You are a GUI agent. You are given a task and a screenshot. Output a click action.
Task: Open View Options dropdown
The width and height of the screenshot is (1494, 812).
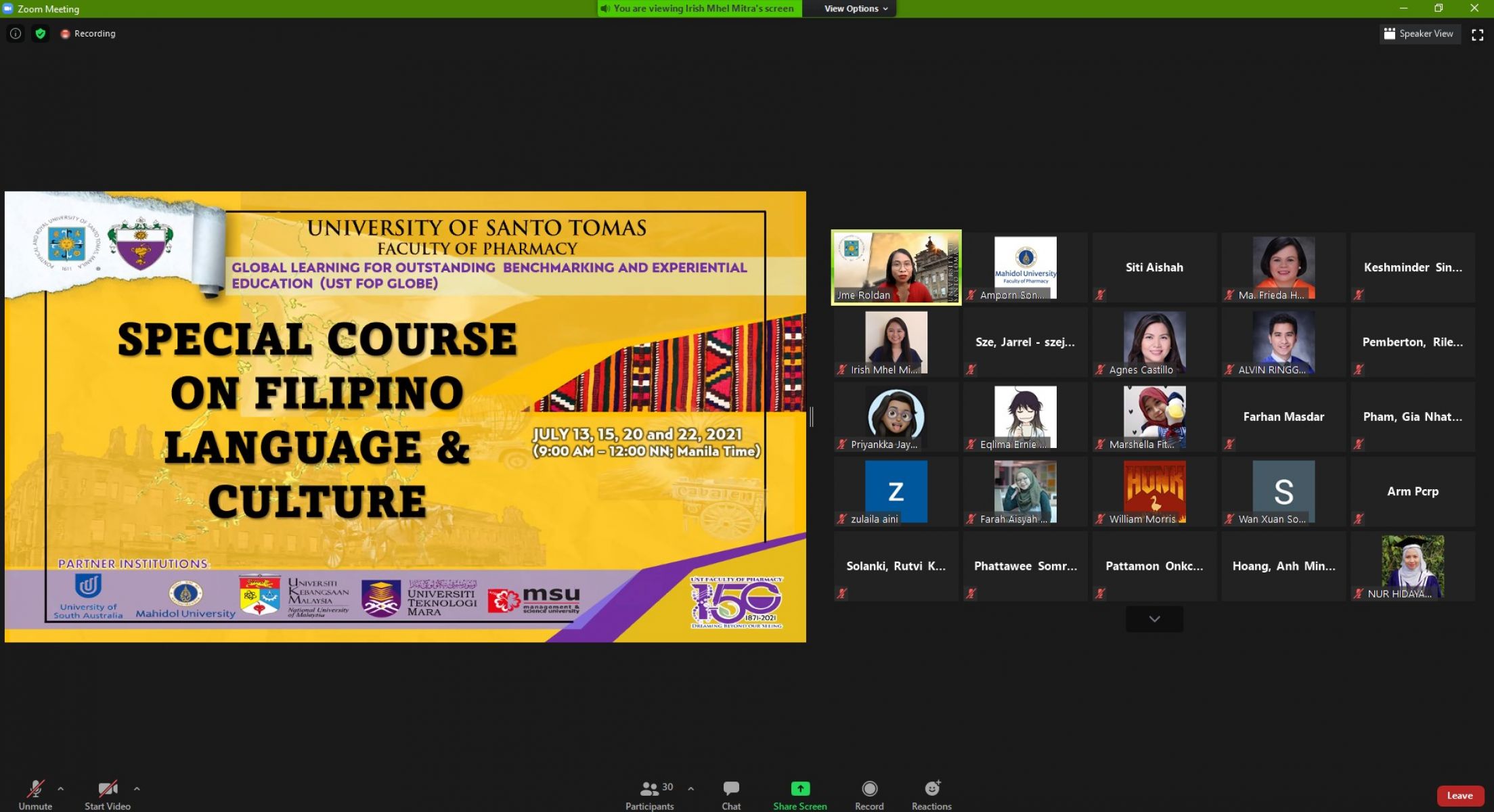[856, 9]
